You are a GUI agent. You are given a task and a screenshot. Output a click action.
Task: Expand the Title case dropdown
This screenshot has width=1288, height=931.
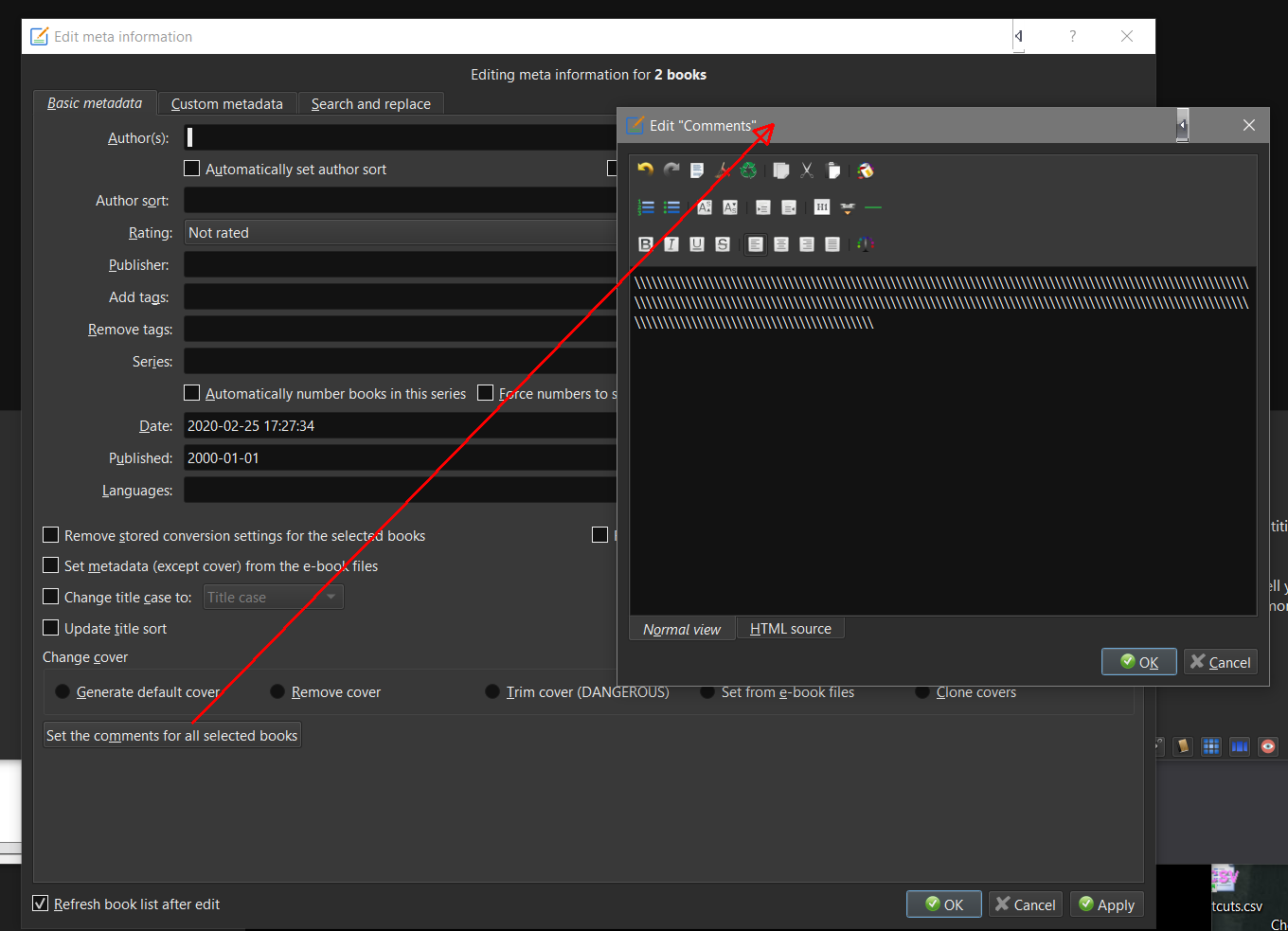273,598
